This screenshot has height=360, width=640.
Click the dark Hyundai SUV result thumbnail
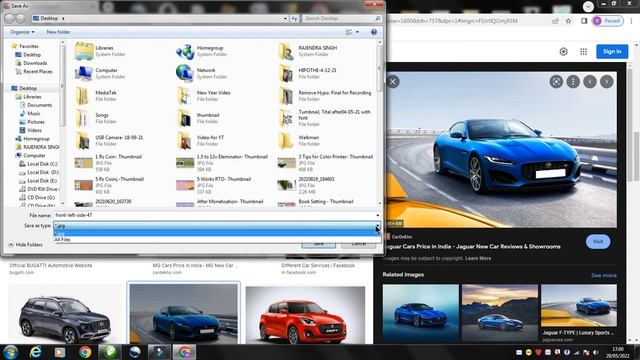pos(64,315)
